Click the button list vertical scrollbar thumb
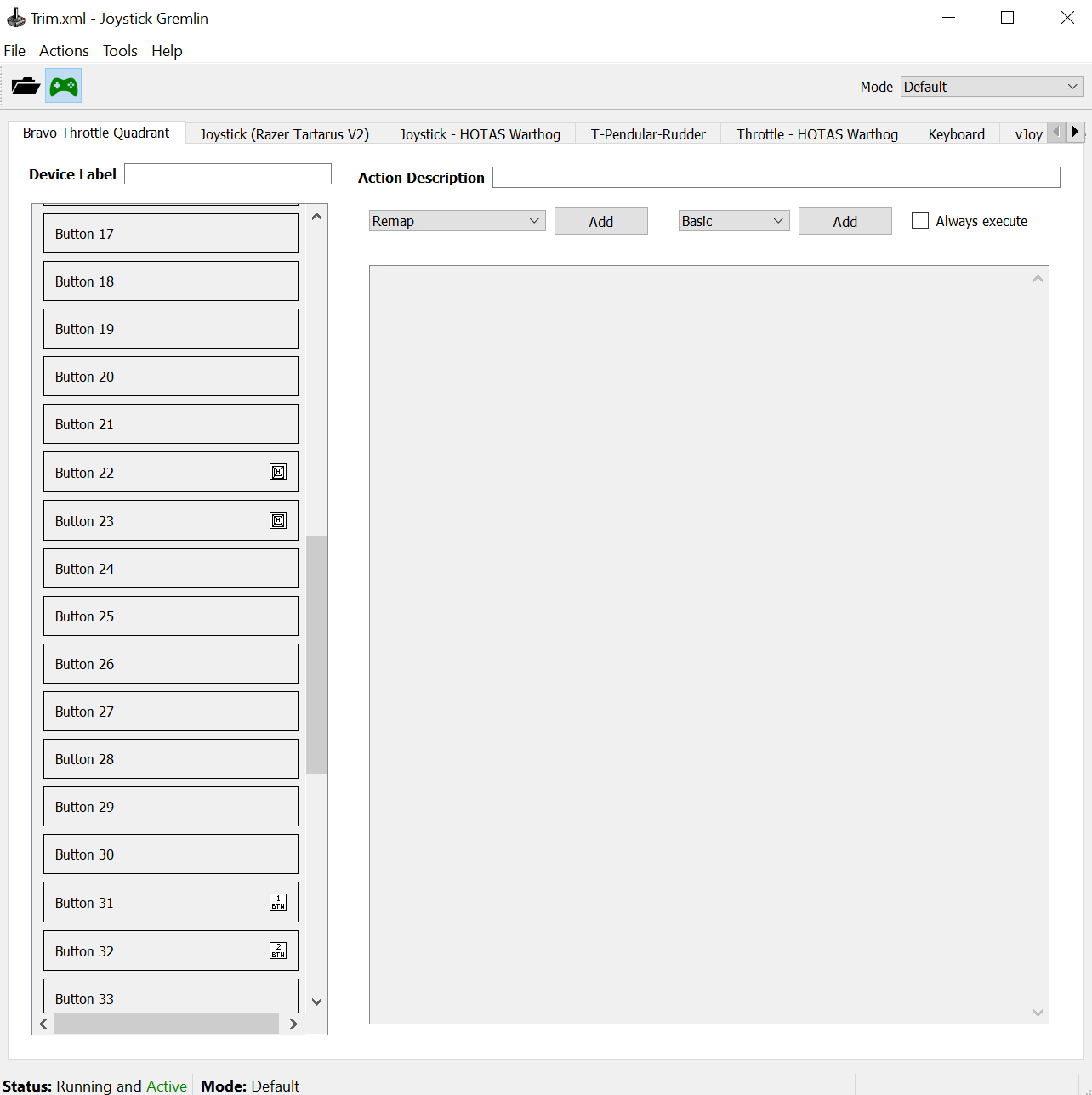This screenshot has width=1092, height=1095. (316, 655)
